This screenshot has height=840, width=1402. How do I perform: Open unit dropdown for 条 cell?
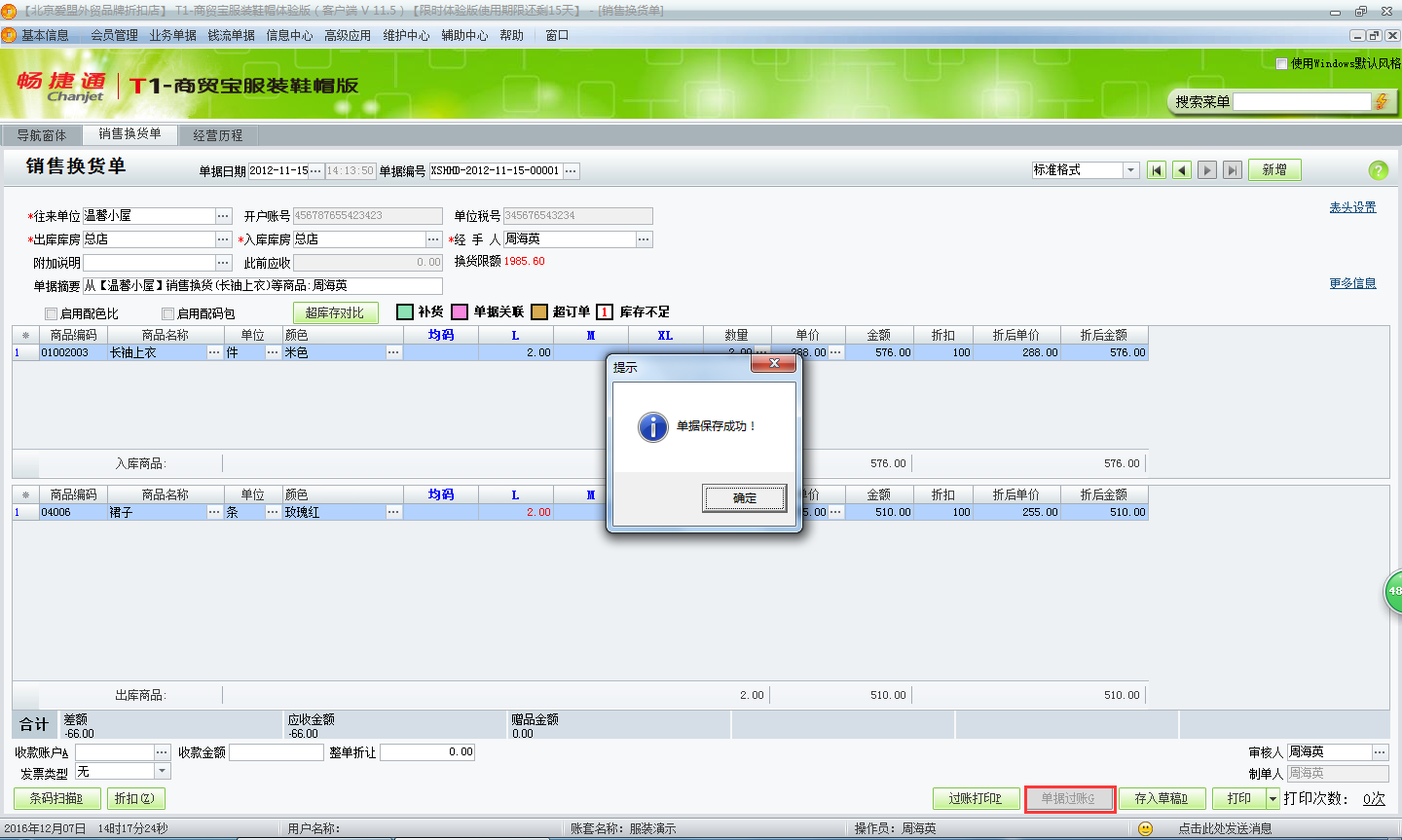point(273,512)
